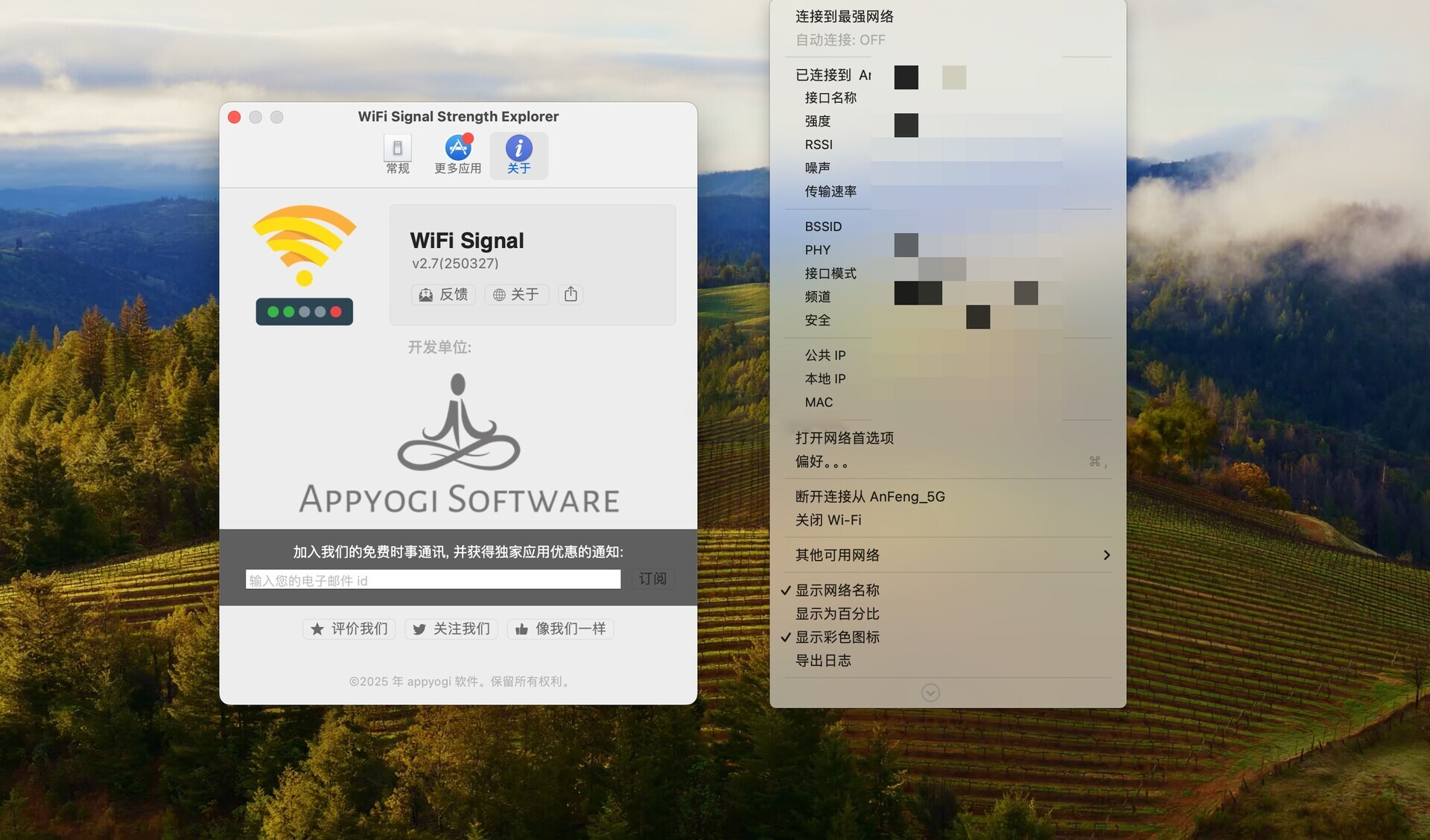Click the 已连接到 connected network row
This screenshot has height=840, width=1430.
tap(947, 75)
